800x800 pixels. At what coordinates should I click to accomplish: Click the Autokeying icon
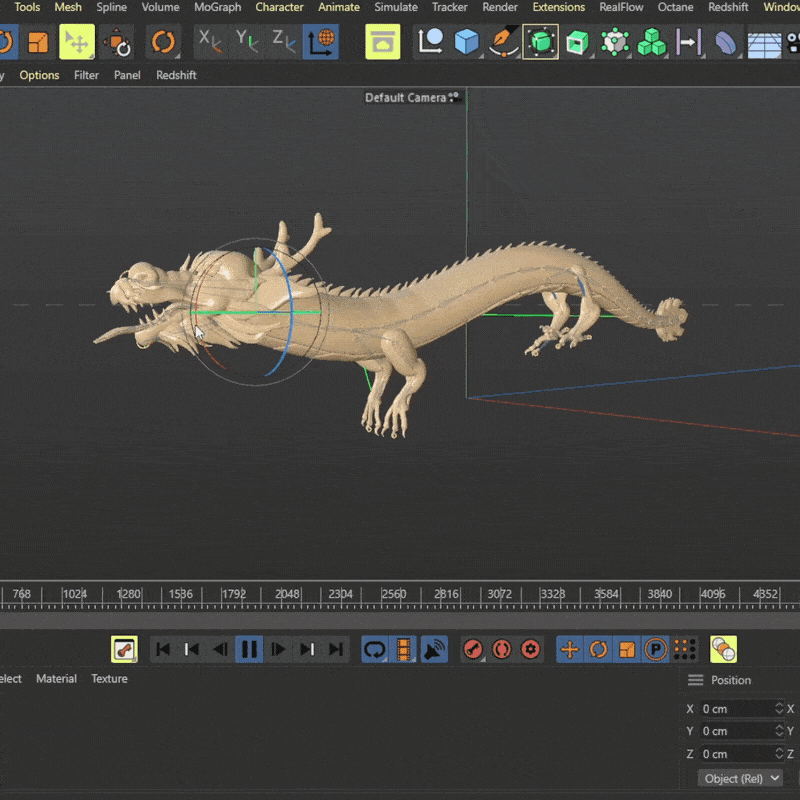(502, 649)
